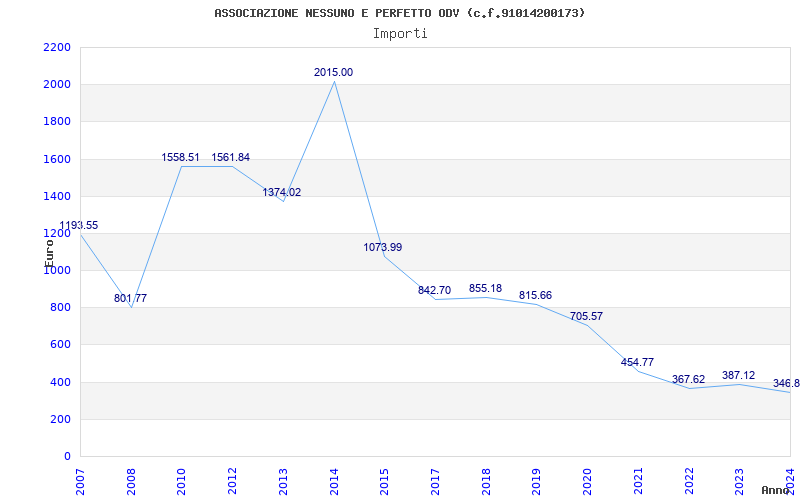Click the 387.12 data label

click(x=738, y=376)
